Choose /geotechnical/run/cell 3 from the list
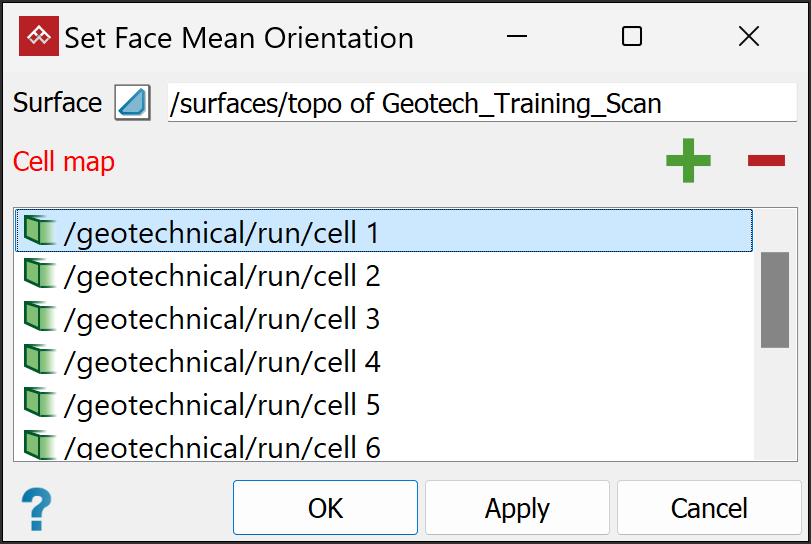 [x=222, y=319]
